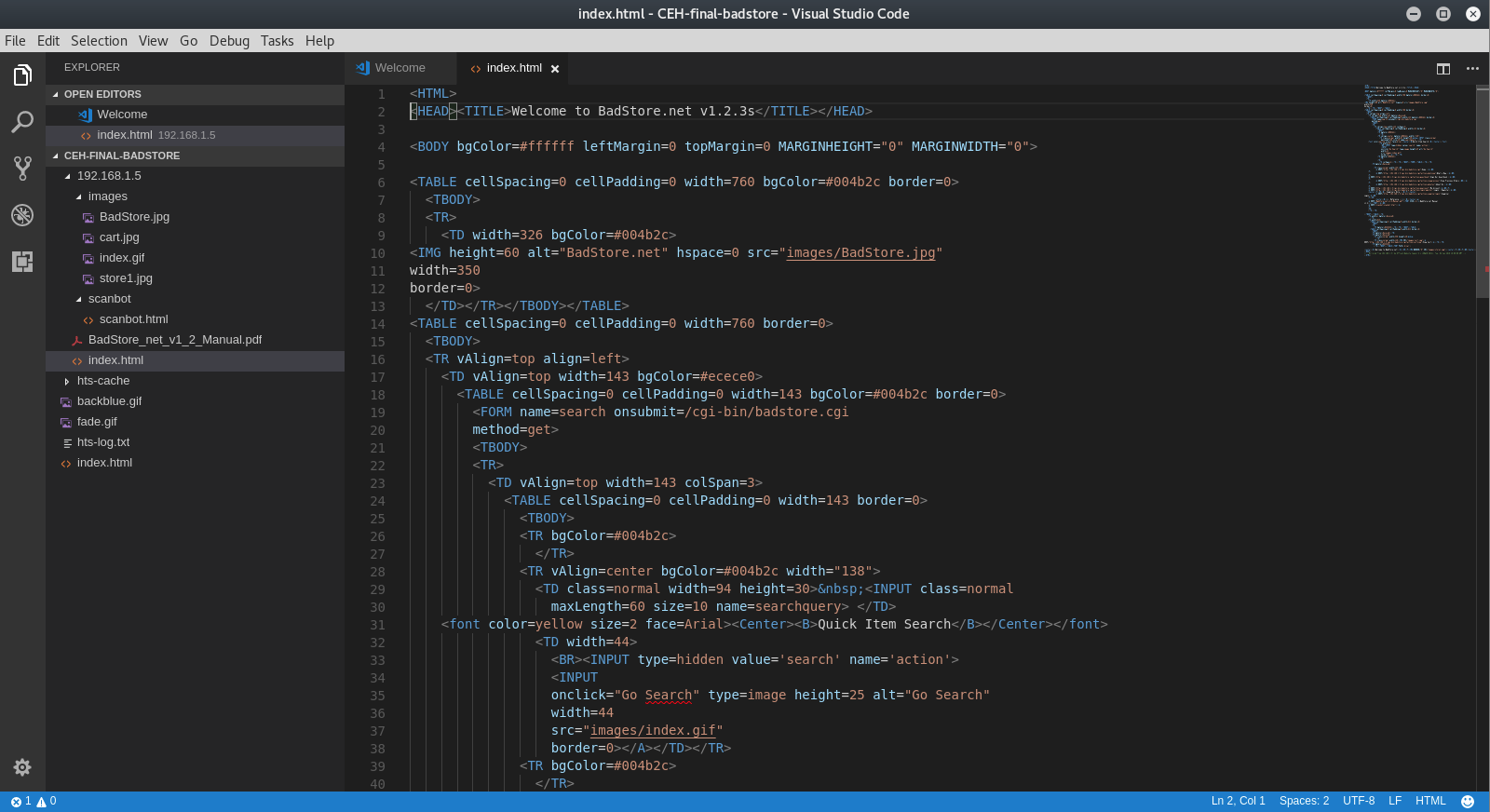Viewport: 1490px width, 812px height.
Task: Collapse the scanbot folder
Action: tap(78, 299)
